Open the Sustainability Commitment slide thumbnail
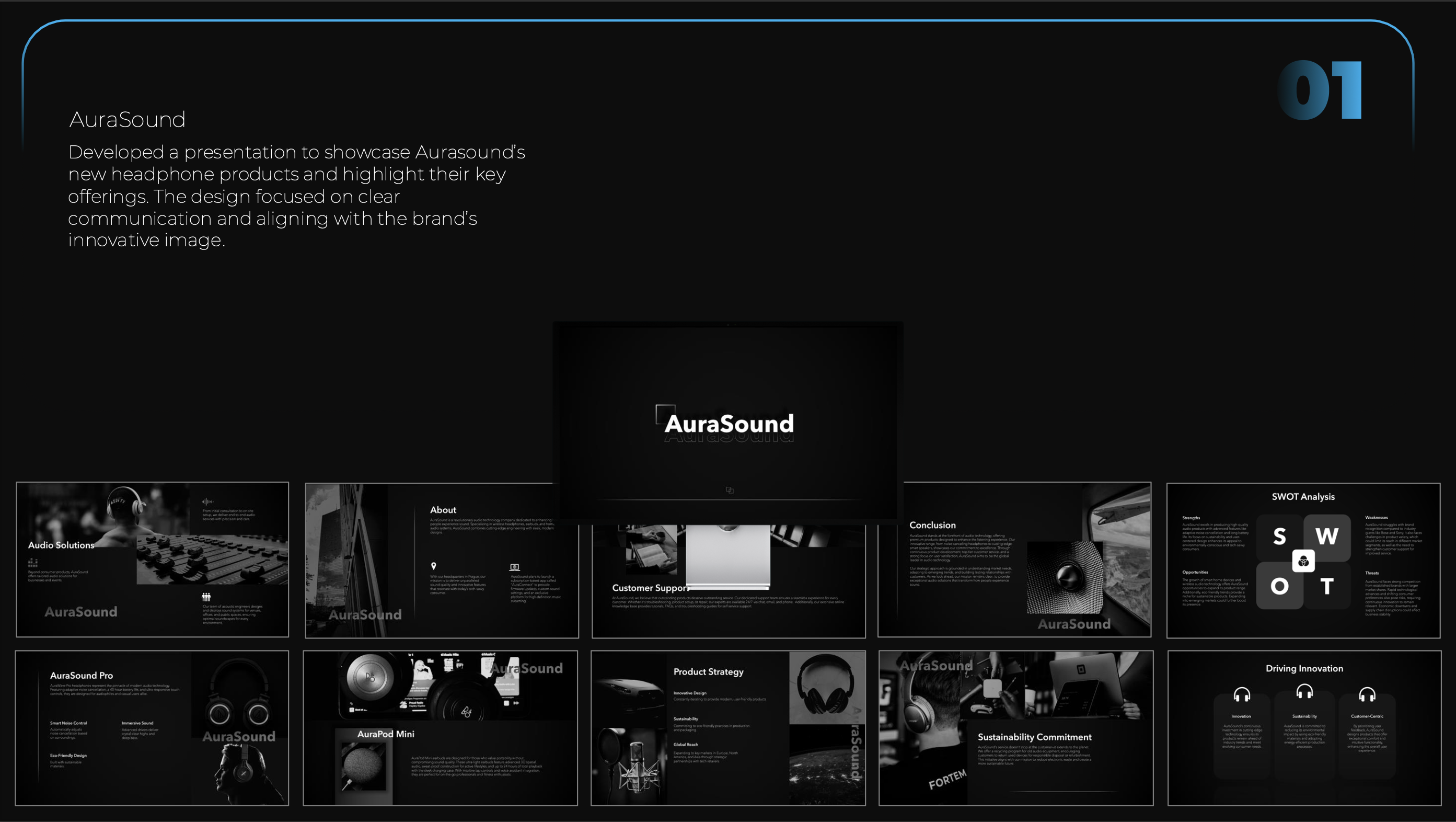 [x=1015, y=727]
